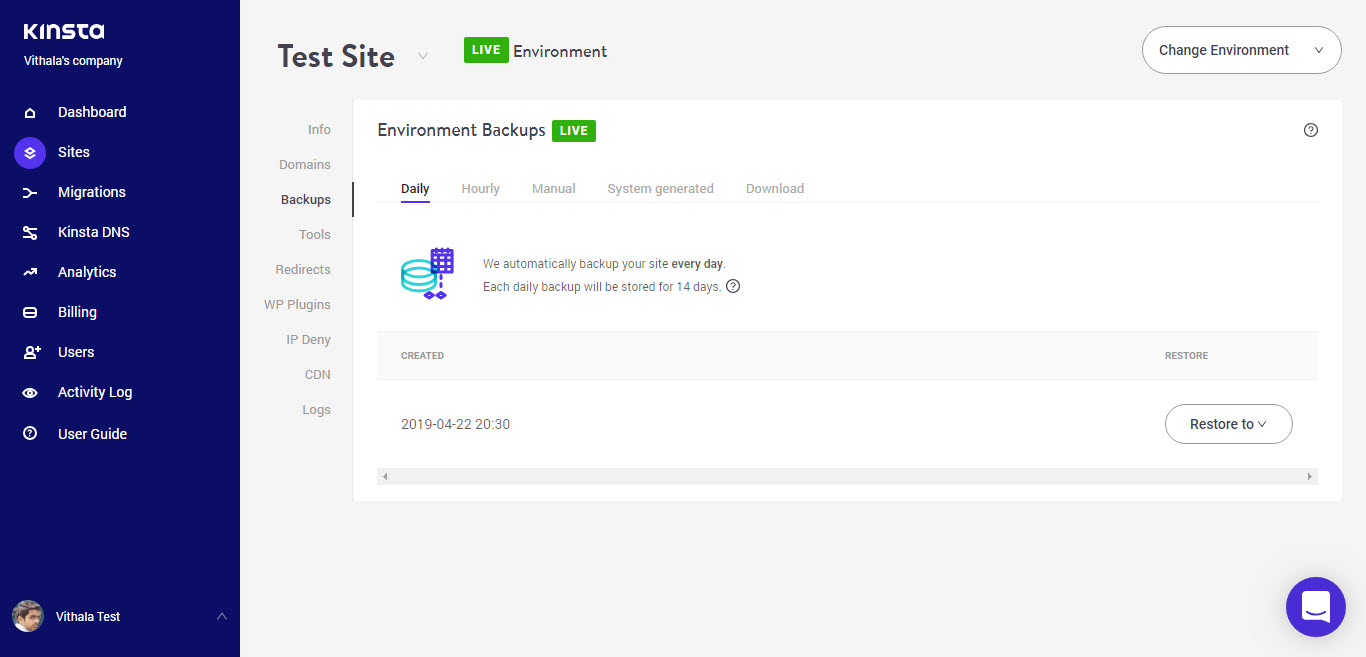The height and width of the screenshot is (657, 1366).
Task: Click the Kinsta logo
Action: tap(64, 32)
